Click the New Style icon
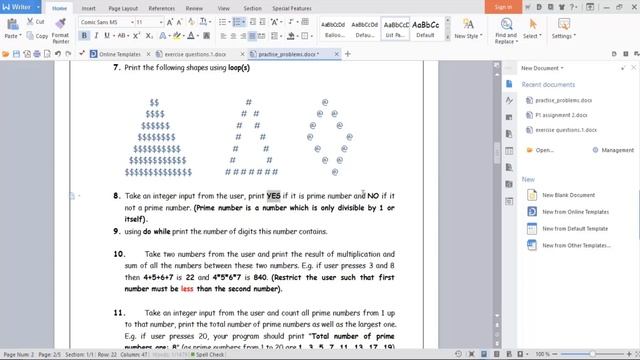The height and width of the screenshot is (360, 640). tap(468, 24)
